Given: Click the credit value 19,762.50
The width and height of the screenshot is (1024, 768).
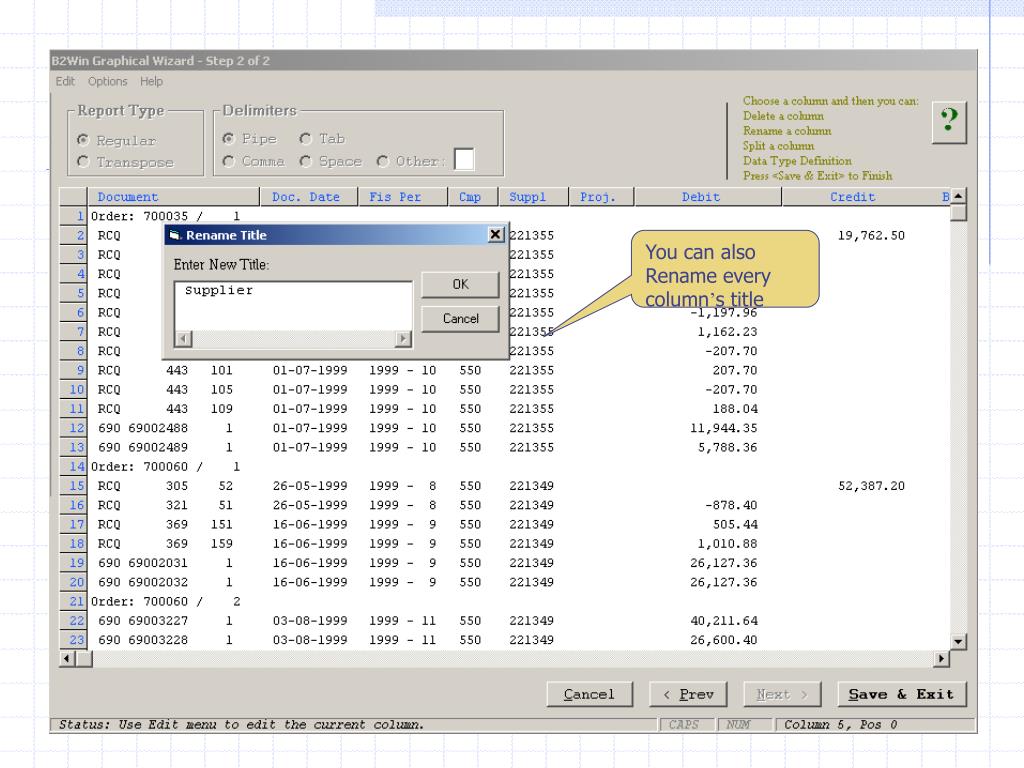Looking at the screenshot, I should 871,235.
